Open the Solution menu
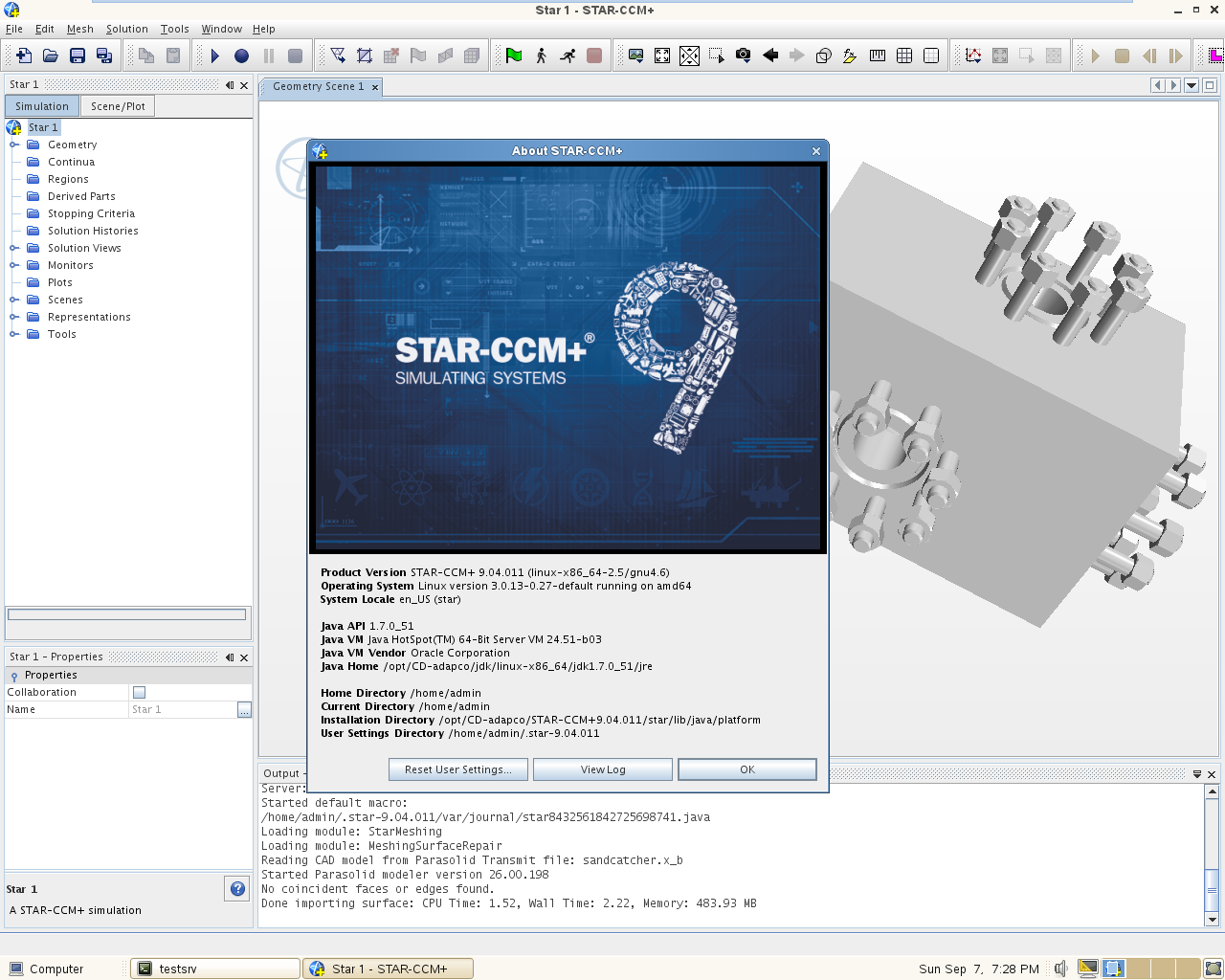1225x980 pixels. (126, 29)
